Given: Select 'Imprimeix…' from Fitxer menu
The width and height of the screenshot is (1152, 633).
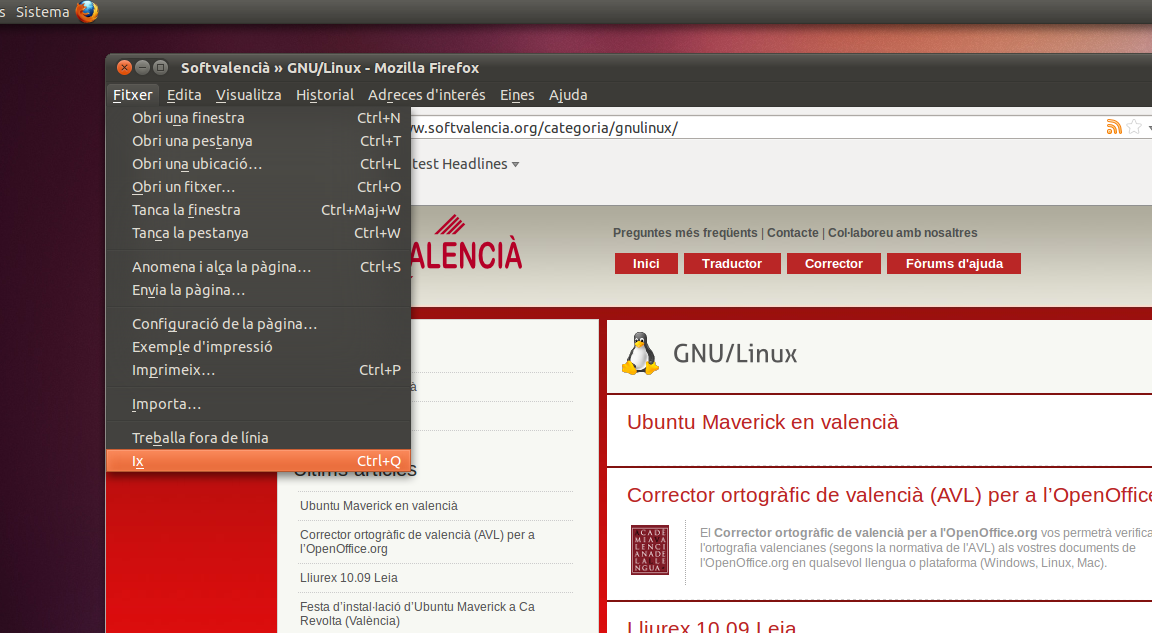Looking at the screenshot, I should click(x=259, y=370).
